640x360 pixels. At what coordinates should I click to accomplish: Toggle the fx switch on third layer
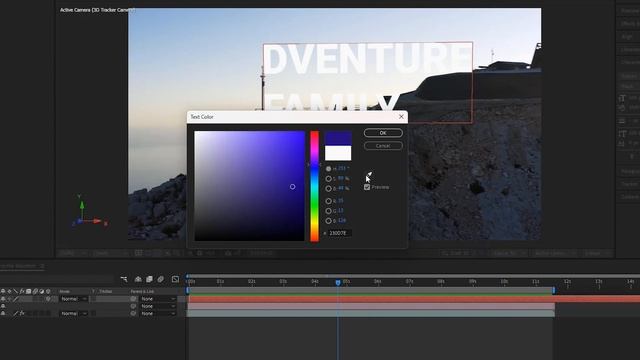tap(22, 313)
